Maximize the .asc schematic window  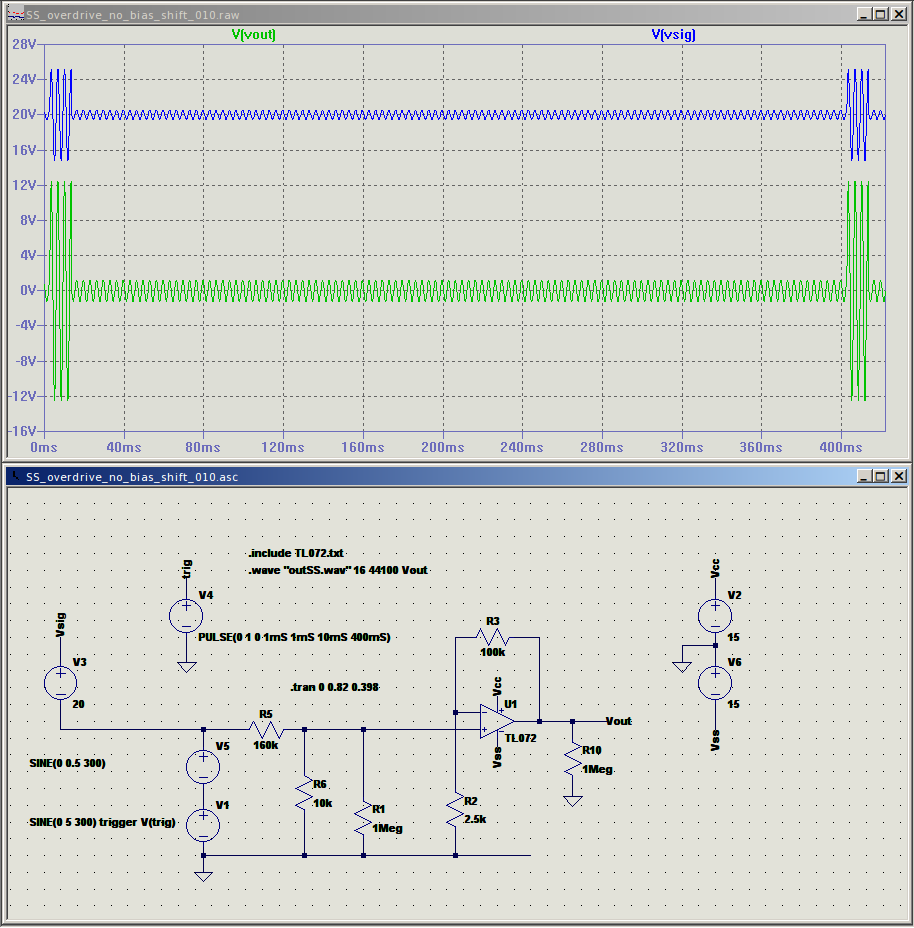[881, 476]
